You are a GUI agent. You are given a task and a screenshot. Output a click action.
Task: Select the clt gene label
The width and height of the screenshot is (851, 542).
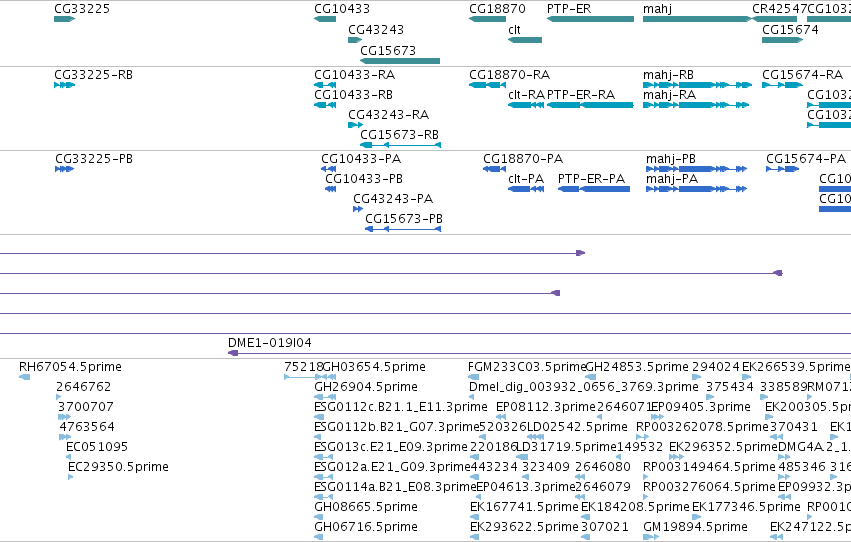[x=515, y=29]
